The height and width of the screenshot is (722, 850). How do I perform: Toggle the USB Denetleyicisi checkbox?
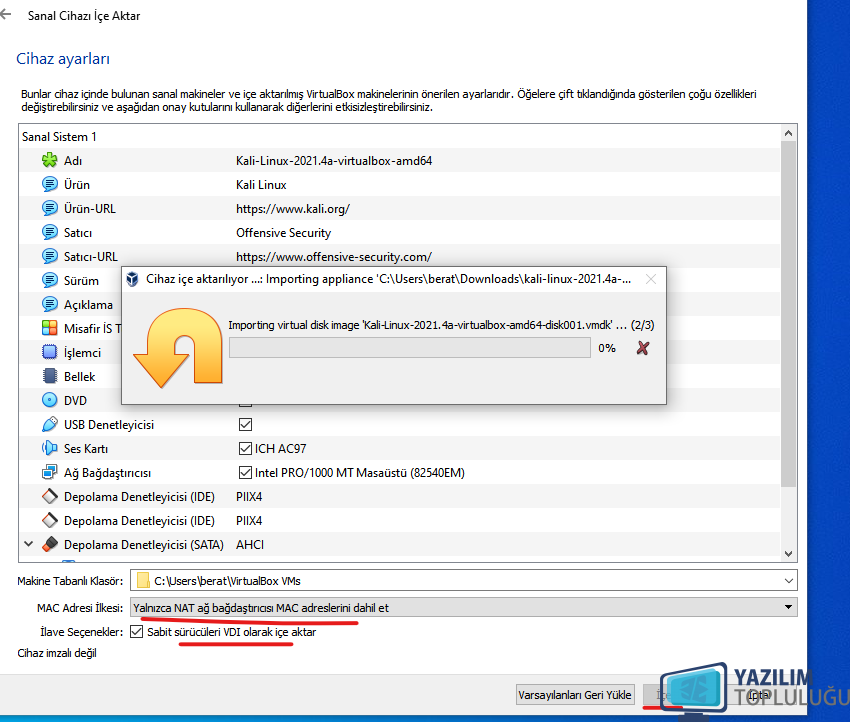click(245, 424)
